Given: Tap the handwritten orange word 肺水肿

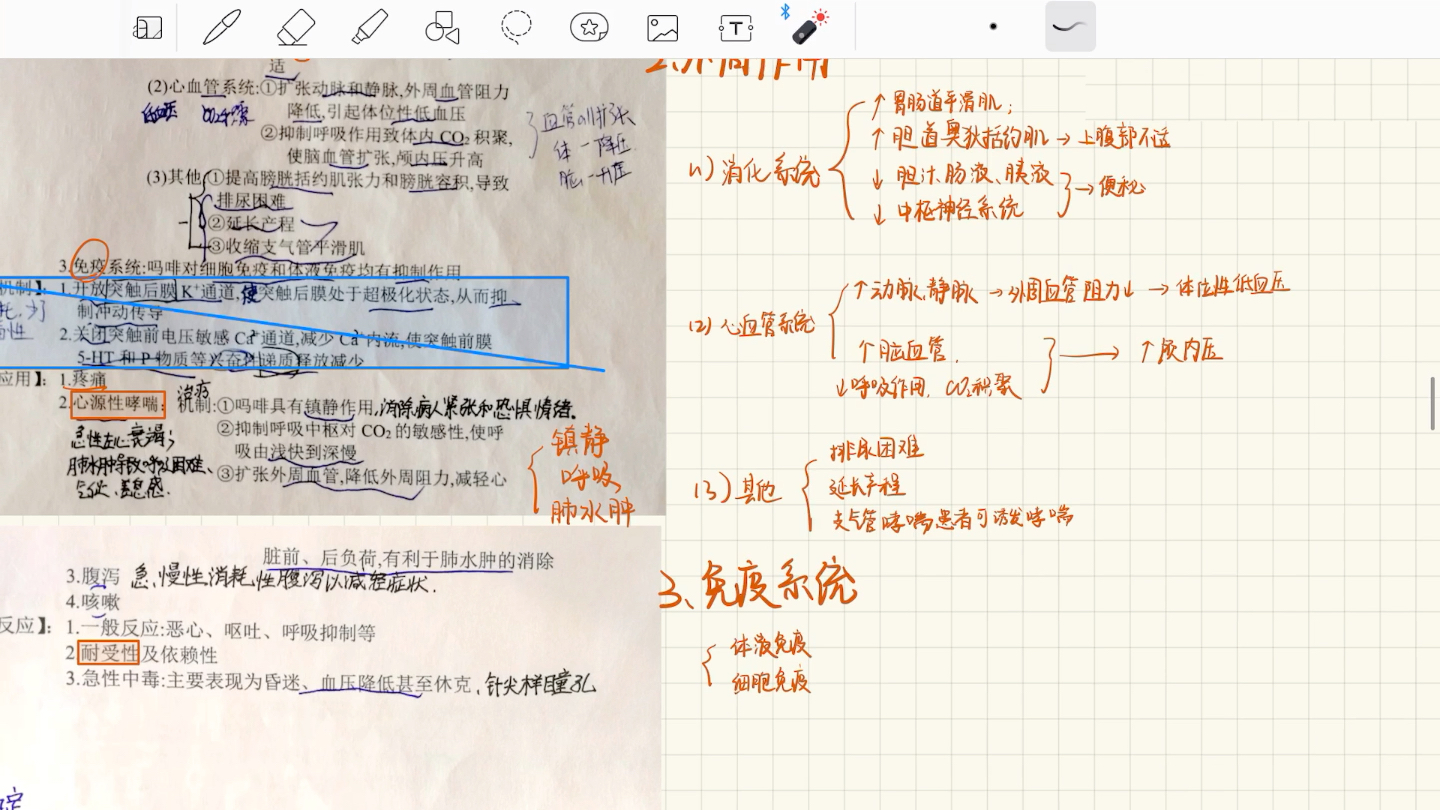Looking at the screenshot, I should 592,511.
